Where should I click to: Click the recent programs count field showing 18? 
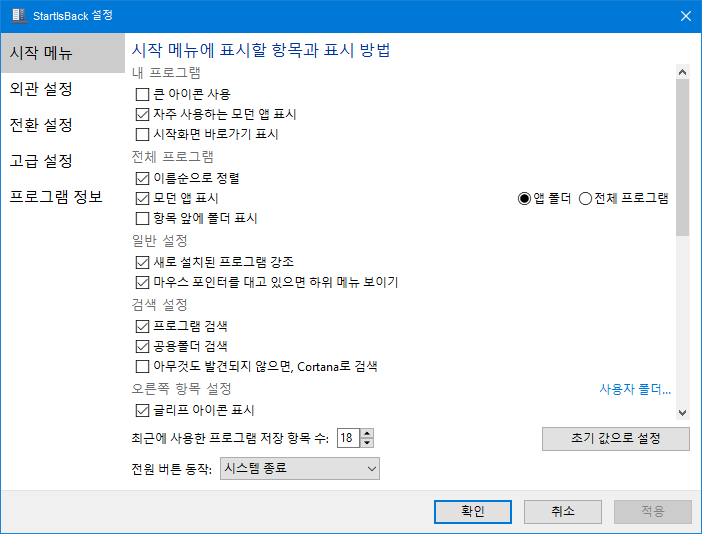(348, 438)
